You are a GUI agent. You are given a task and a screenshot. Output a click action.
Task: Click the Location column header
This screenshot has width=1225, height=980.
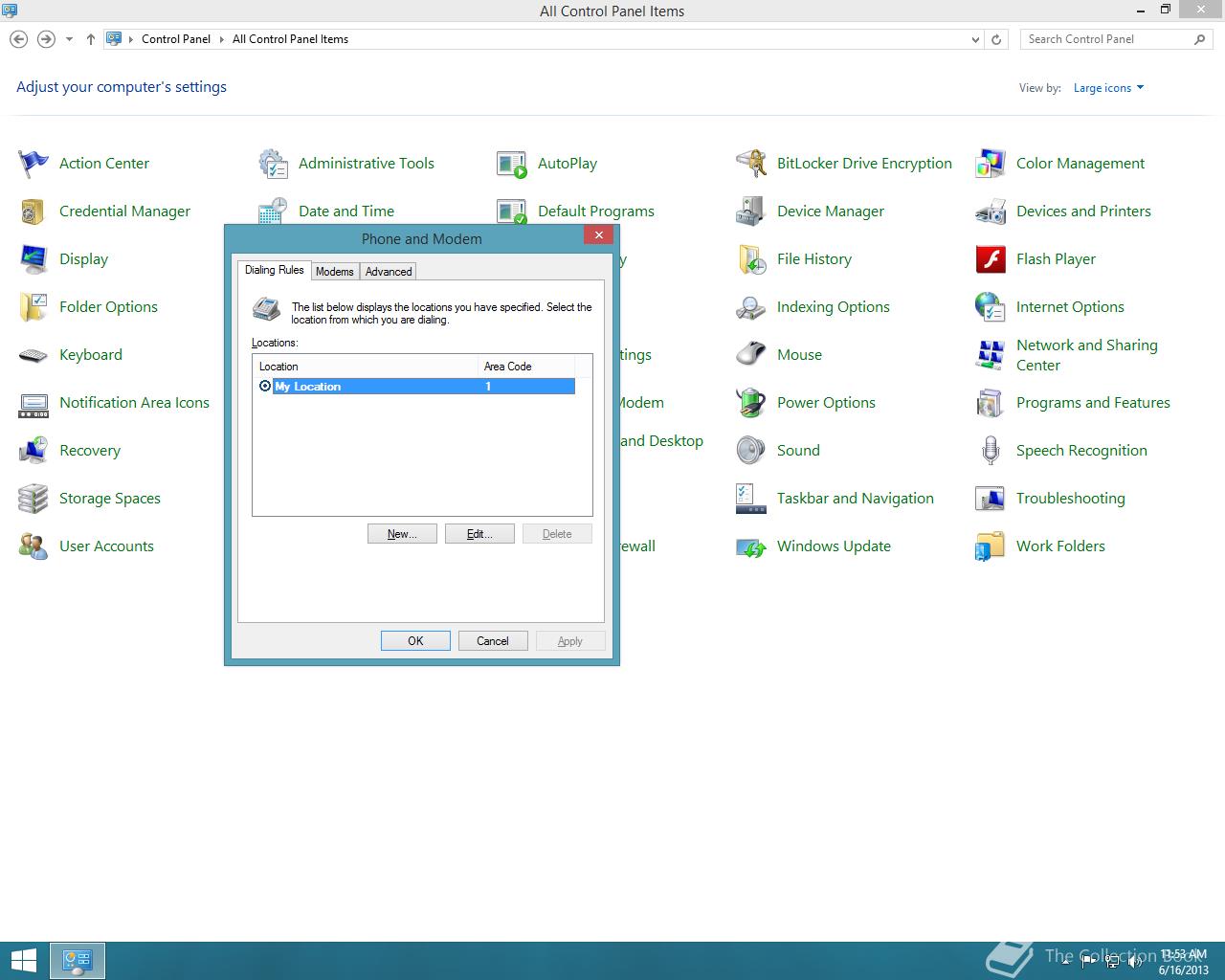point(365,367)
